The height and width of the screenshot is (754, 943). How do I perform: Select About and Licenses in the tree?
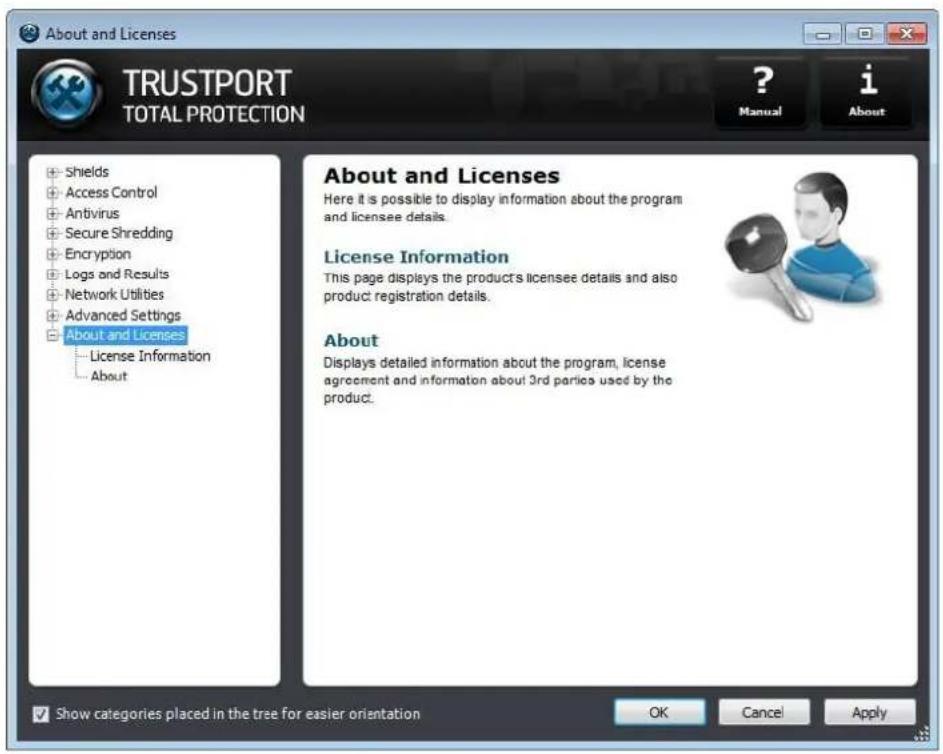pyautogui.click(x=125, y=335)
